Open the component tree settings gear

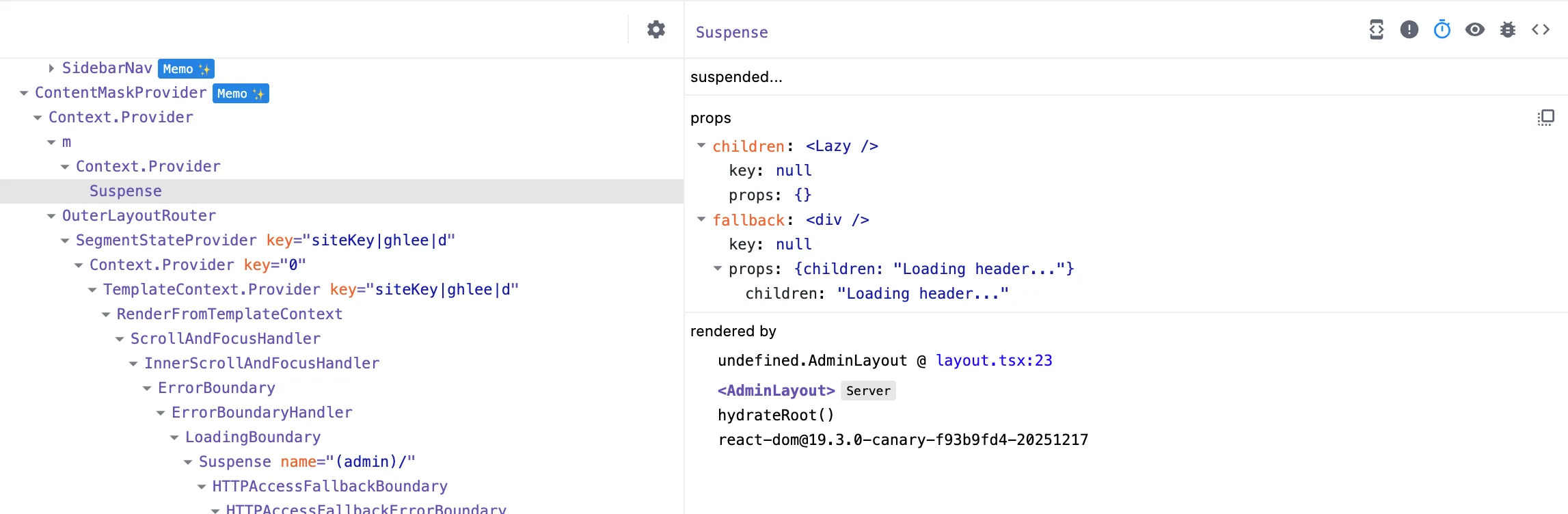[655, 29]
